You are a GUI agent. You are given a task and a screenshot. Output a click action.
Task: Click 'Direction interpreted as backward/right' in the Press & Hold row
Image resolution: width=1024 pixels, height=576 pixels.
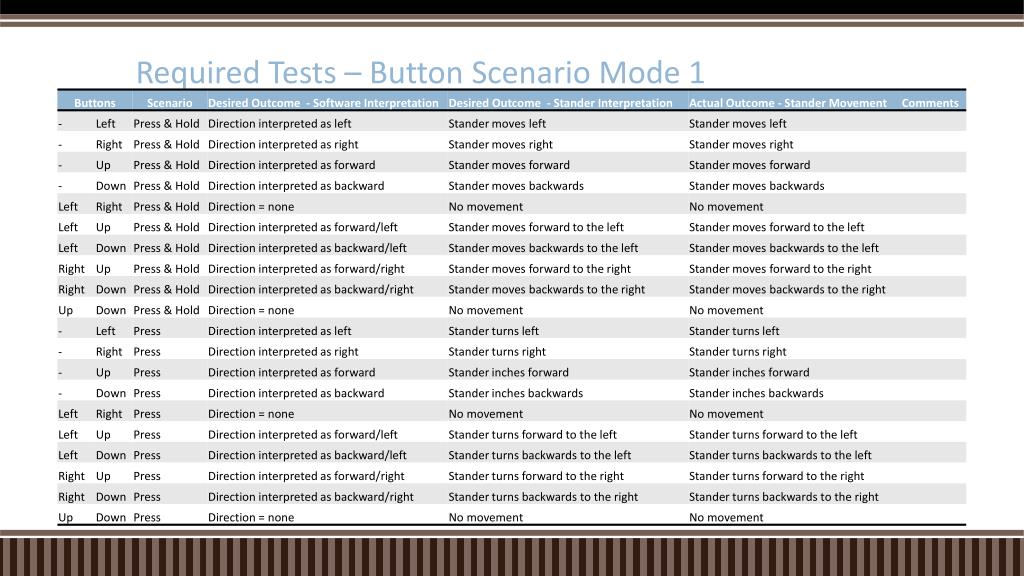point(310,289)
